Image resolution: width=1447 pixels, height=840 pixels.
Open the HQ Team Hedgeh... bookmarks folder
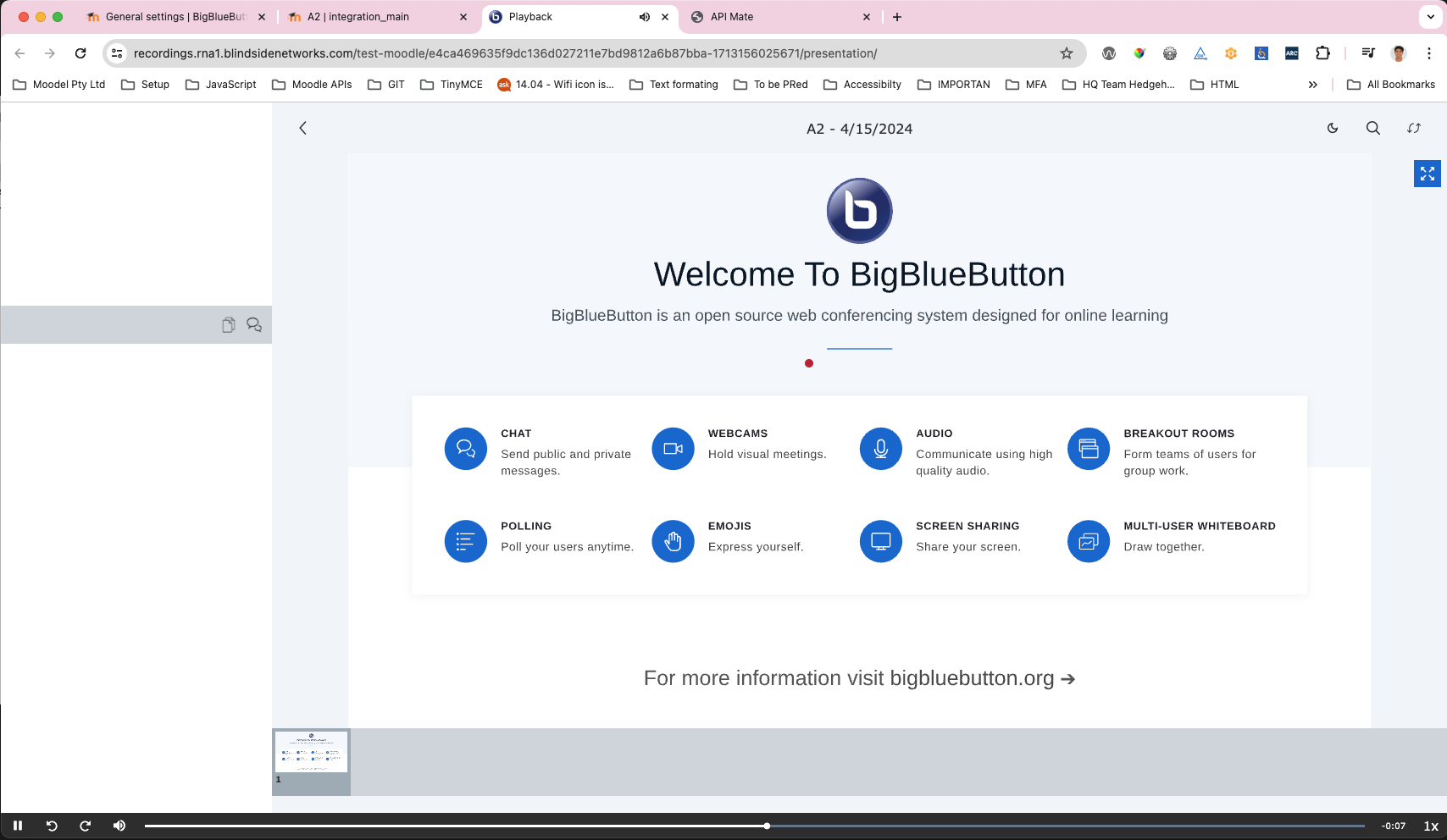[x=1118, y=85]
